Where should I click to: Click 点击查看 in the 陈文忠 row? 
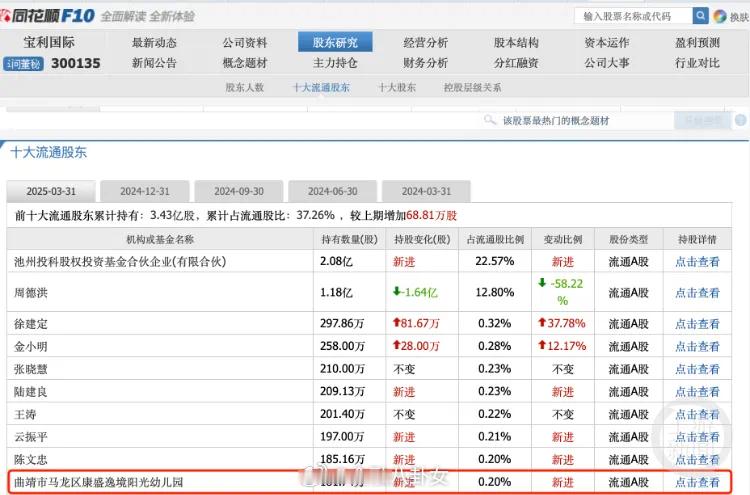tap(697, 460)
